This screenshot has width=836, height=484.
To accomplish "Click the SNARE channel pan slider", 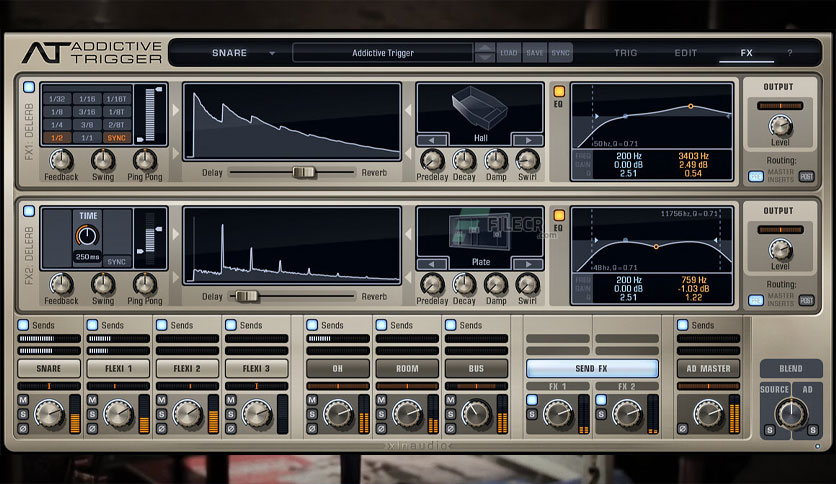I will [x=49, y=386].
